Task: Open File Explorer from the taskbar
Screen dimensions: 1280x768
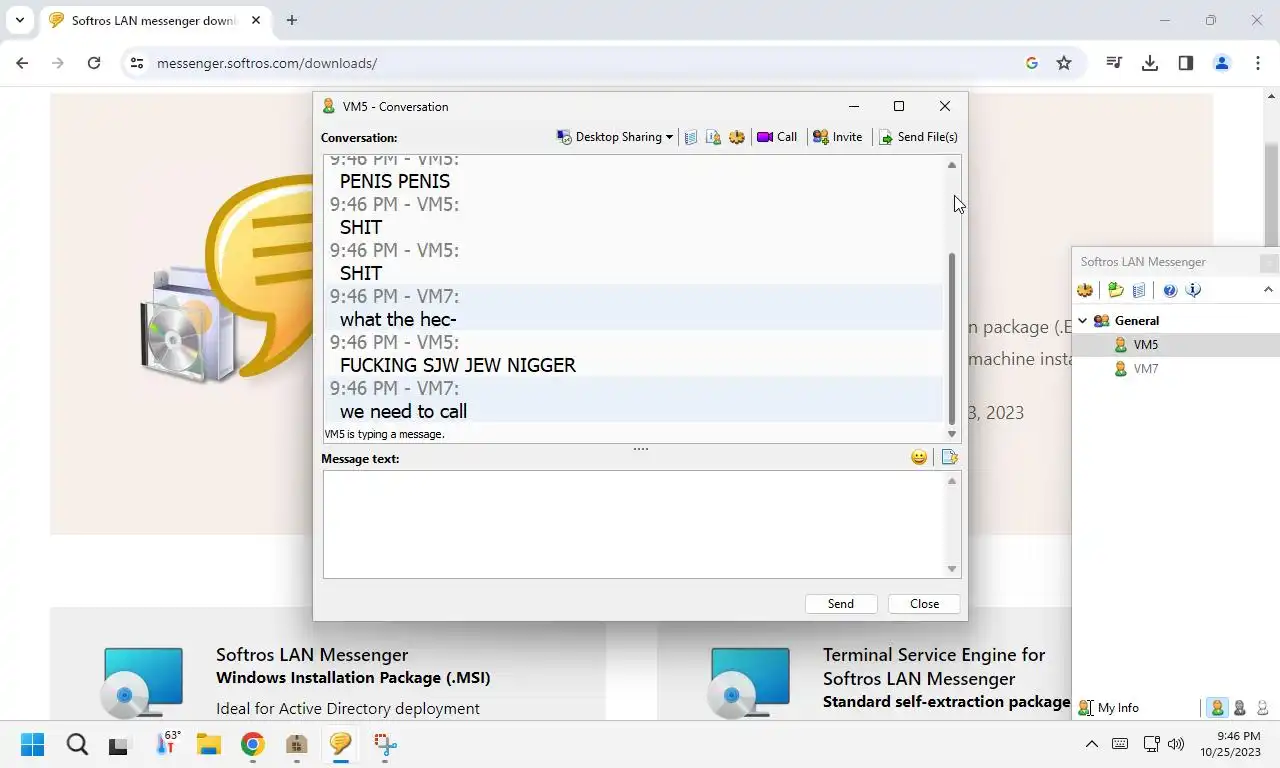Action: (x=208, y=744)
